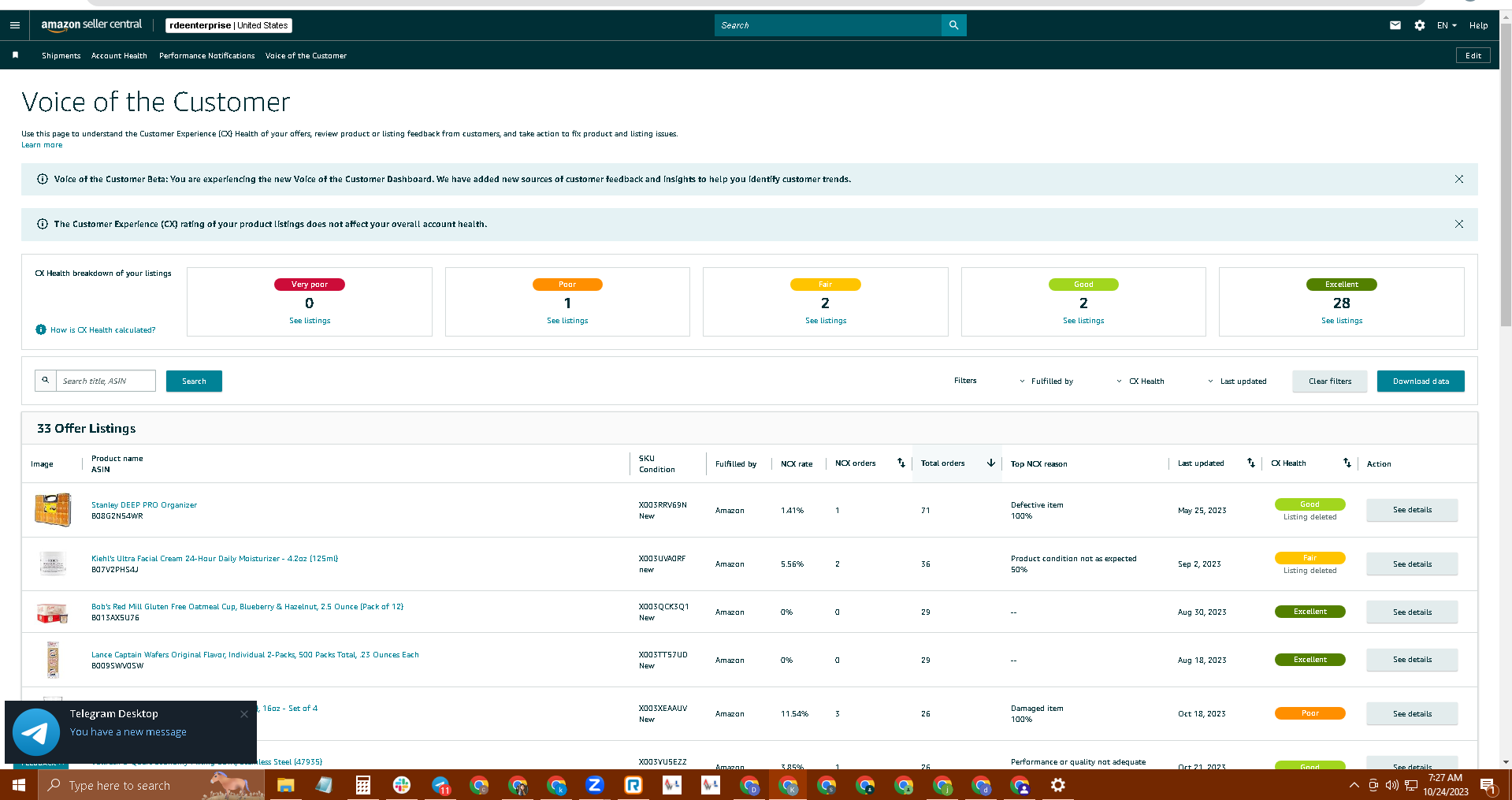Sort the table by CX Health column
The width and height of the screenshot is (1512, 800).
[x=1347, y=463]
